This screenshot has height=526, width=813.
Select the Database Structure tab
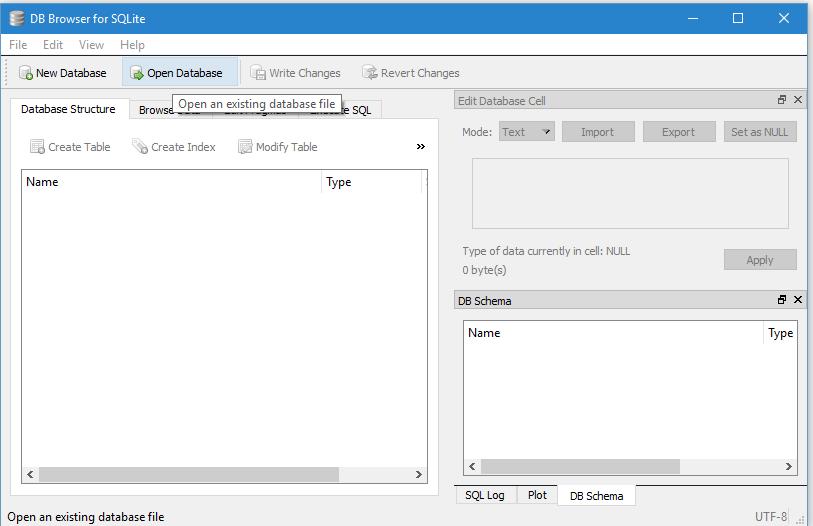coord(68,109)
